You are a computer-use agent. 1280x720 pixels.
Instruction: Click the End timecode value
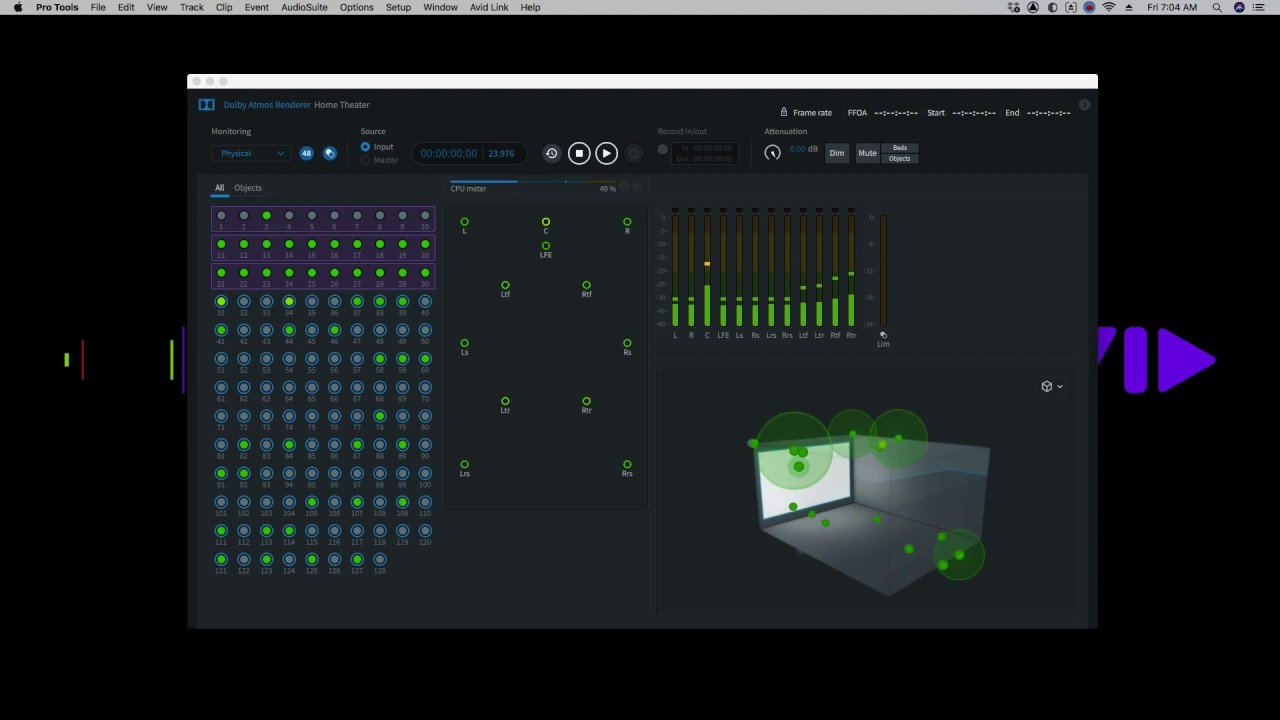click(x=1049, y=113)
